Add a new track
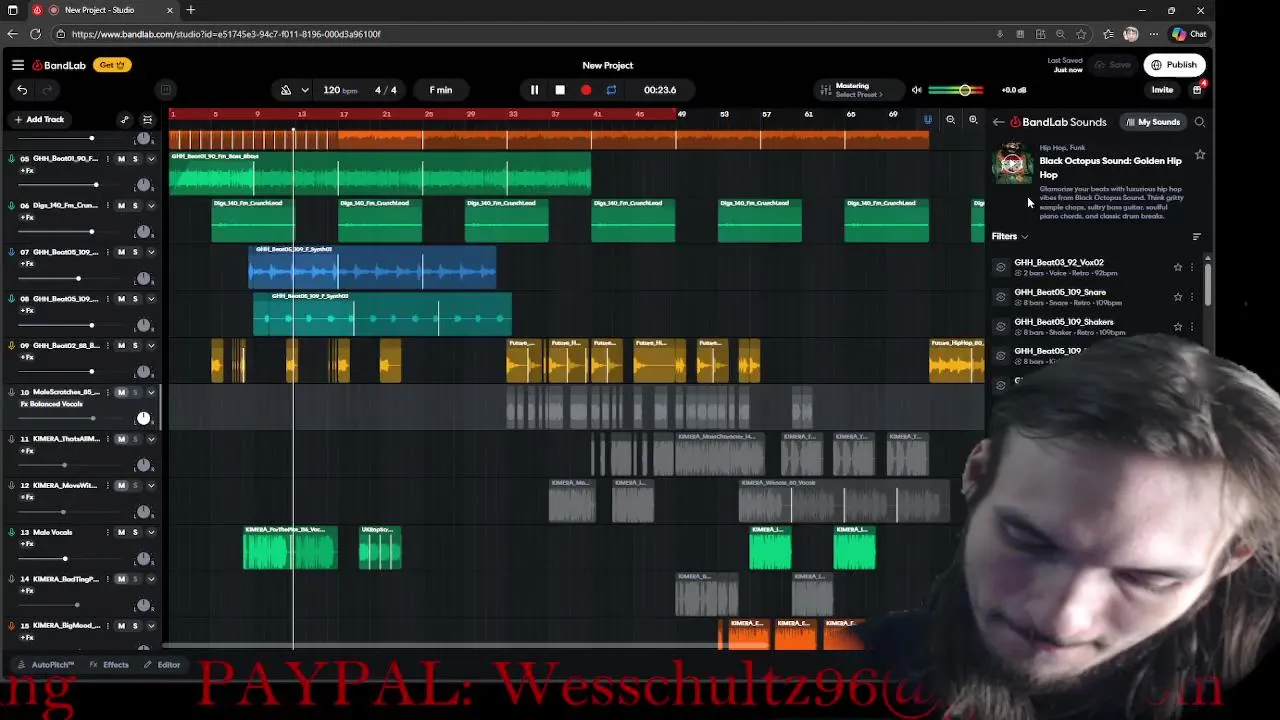 [39, 119]
